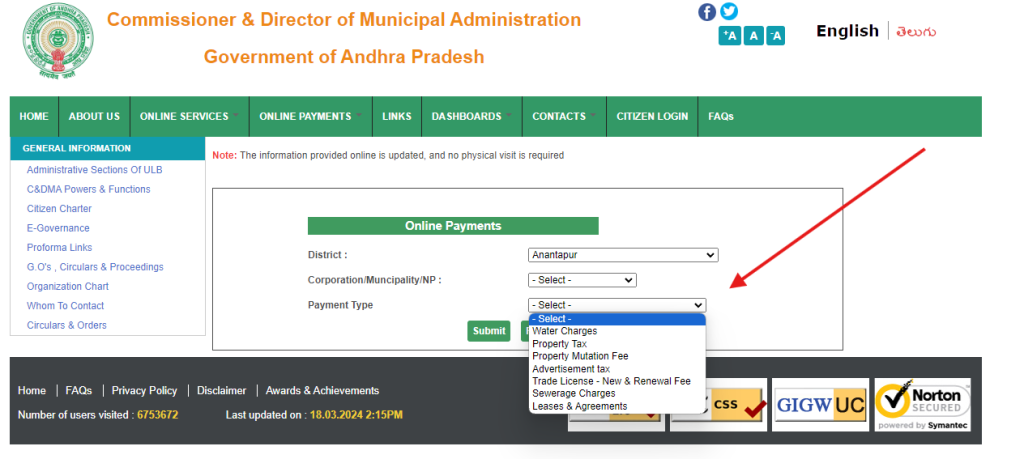Select Water Charges payment option
This screenshot has width=1024, height=459.
point(564,331)
